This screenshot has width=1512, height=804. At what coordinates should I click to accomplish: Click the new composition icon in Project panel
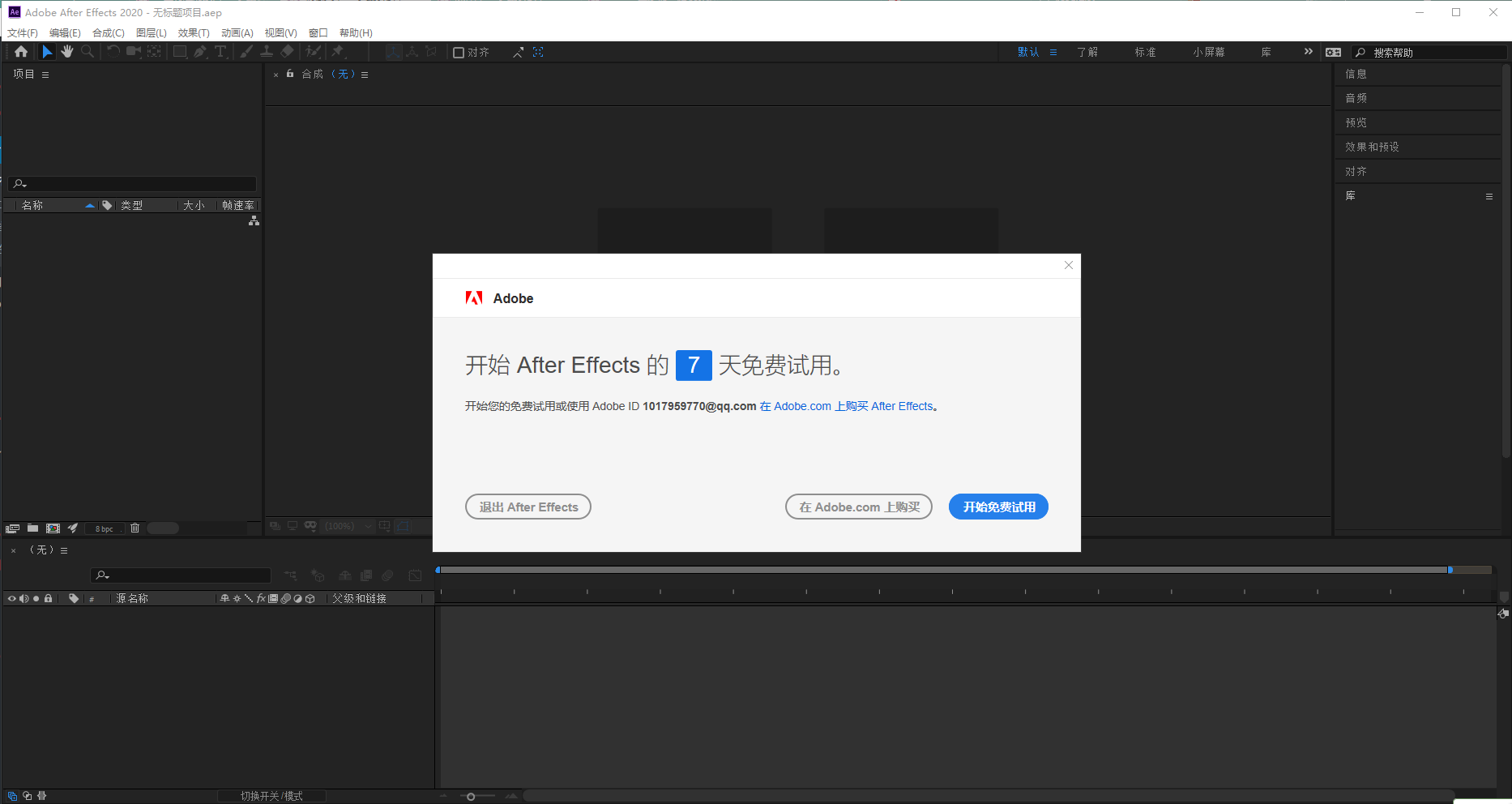pos(53,528)
